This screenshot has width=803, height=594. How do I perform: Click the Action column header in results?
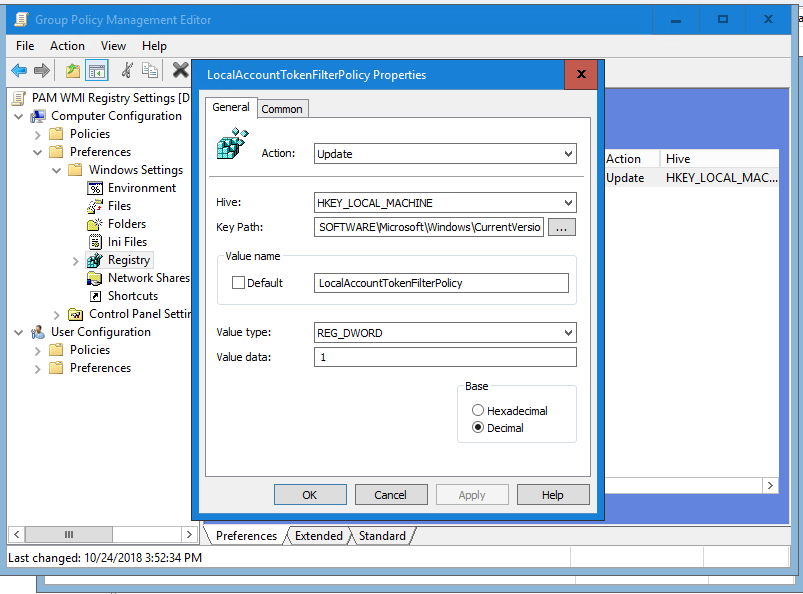[x=632, y=159]
